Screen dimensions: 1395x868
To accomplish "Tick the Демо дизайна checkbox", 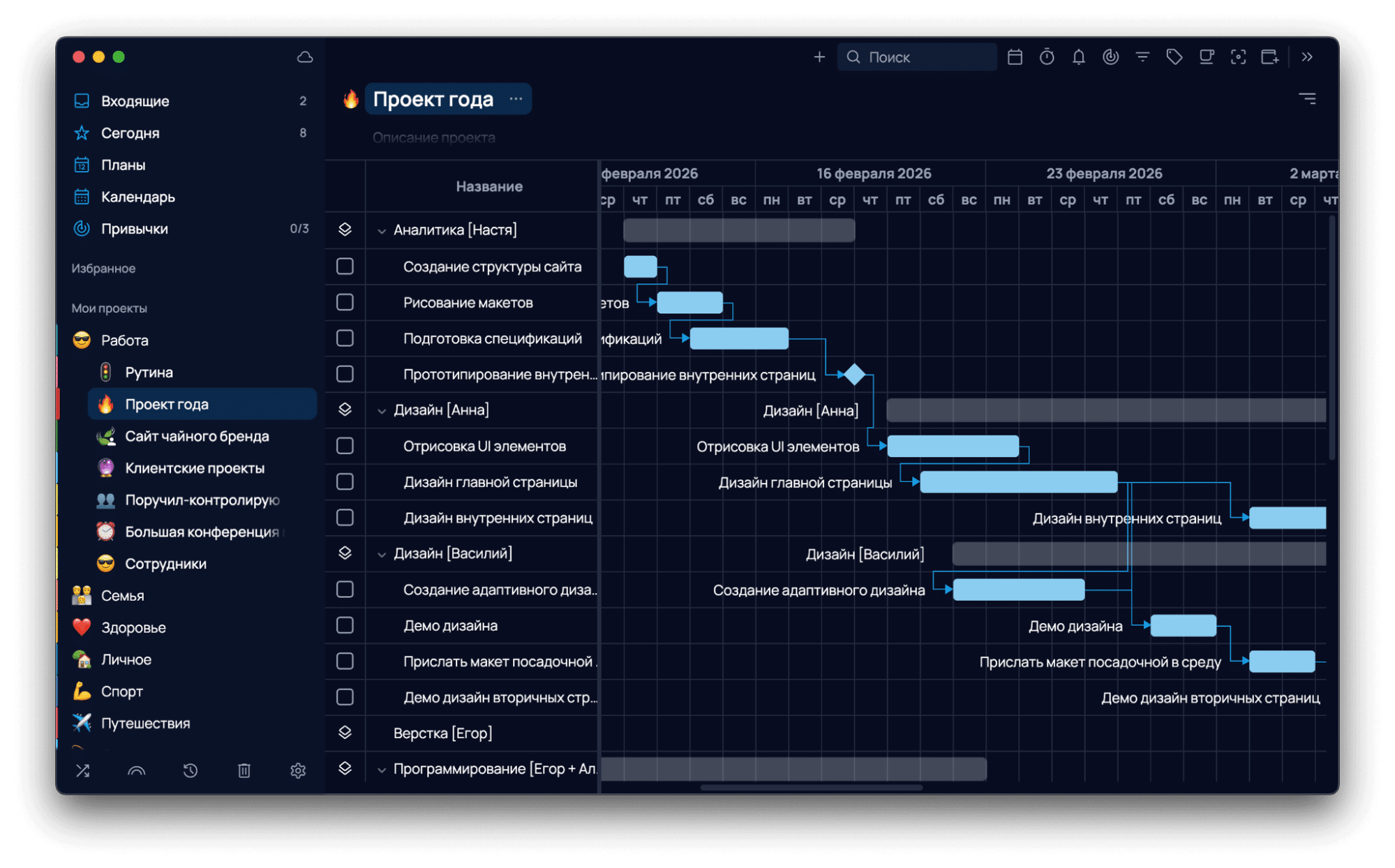I will tap(345, 625).
